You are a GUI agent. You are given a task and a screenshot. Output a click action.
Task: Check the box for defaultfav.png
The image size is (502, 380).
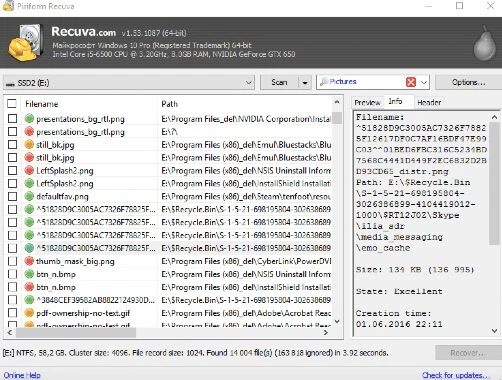[12, 196]
